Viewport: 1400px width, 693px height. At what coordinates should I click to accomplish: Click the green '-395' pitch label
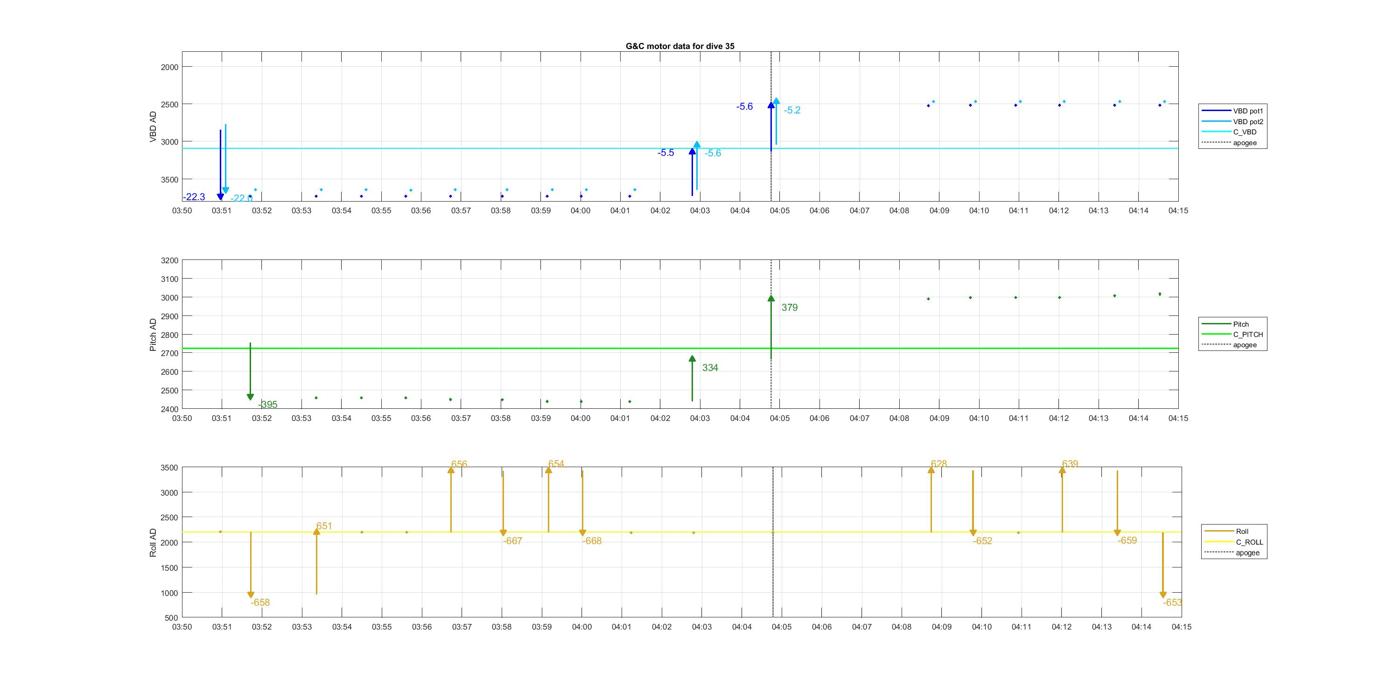[268, 405]
